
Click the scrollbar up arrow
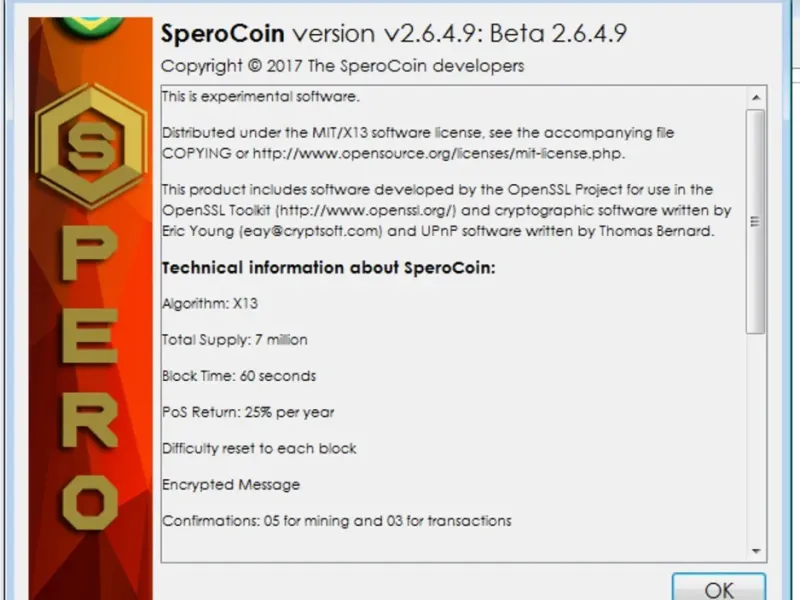point(757,98)
